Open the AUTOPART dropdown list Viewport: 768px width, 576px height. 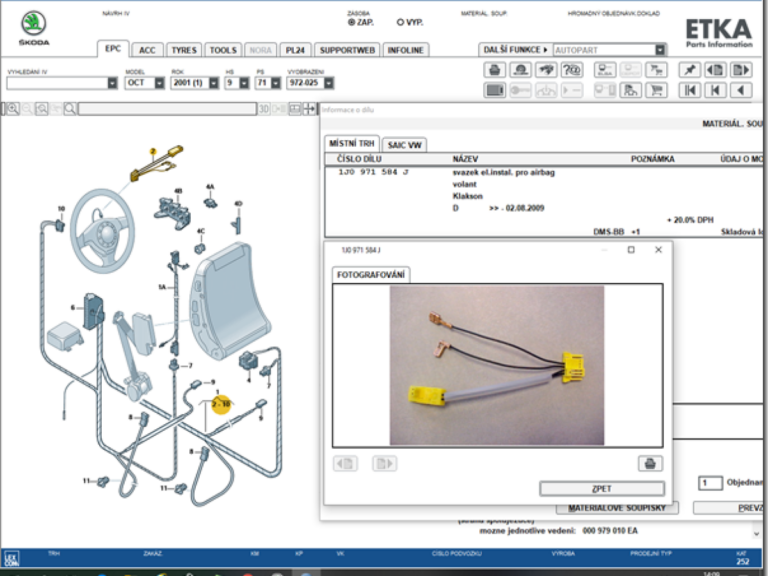[660, 49]
